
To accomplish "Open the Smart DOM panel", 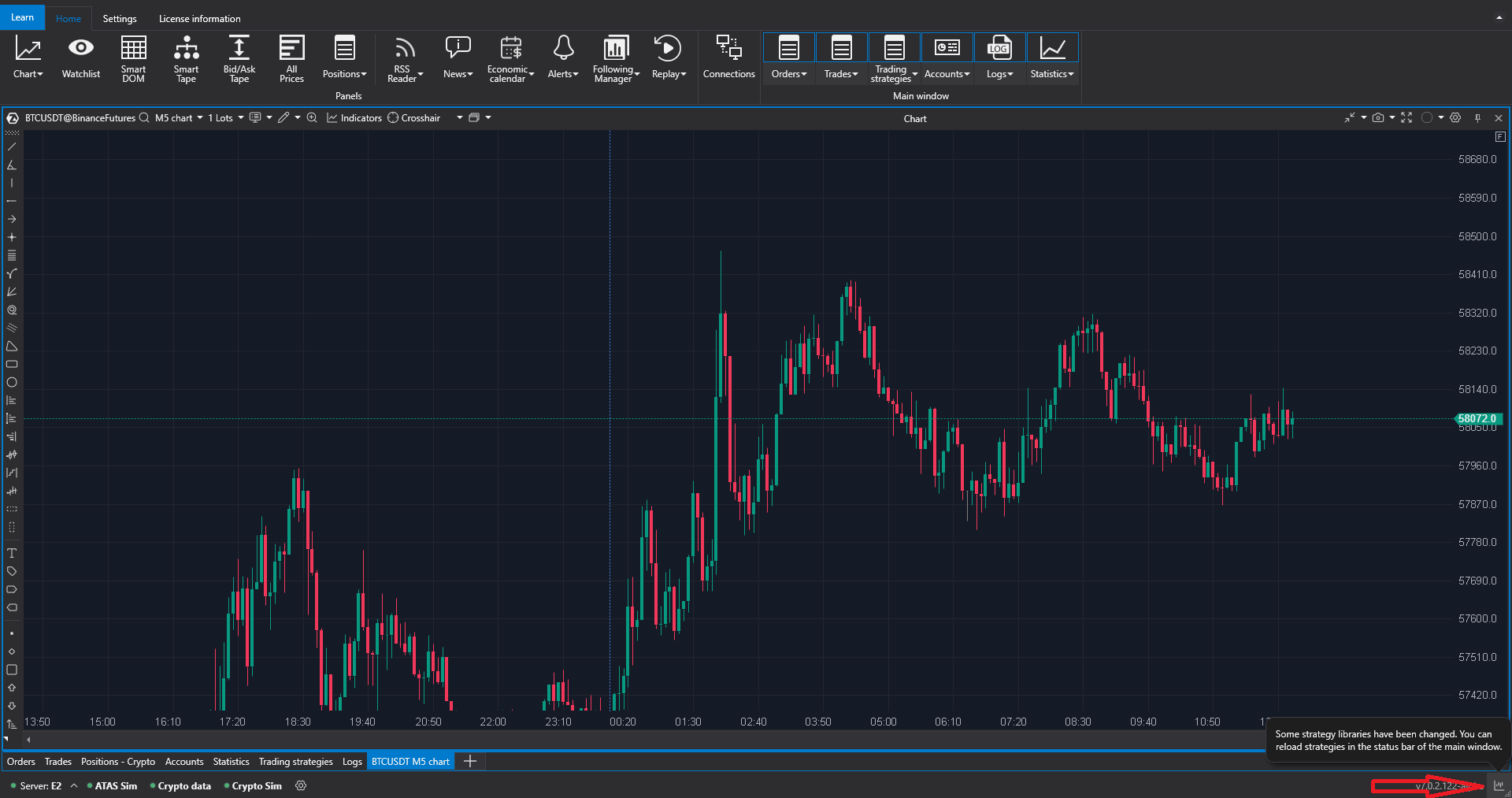I will [x=133, y=58].
